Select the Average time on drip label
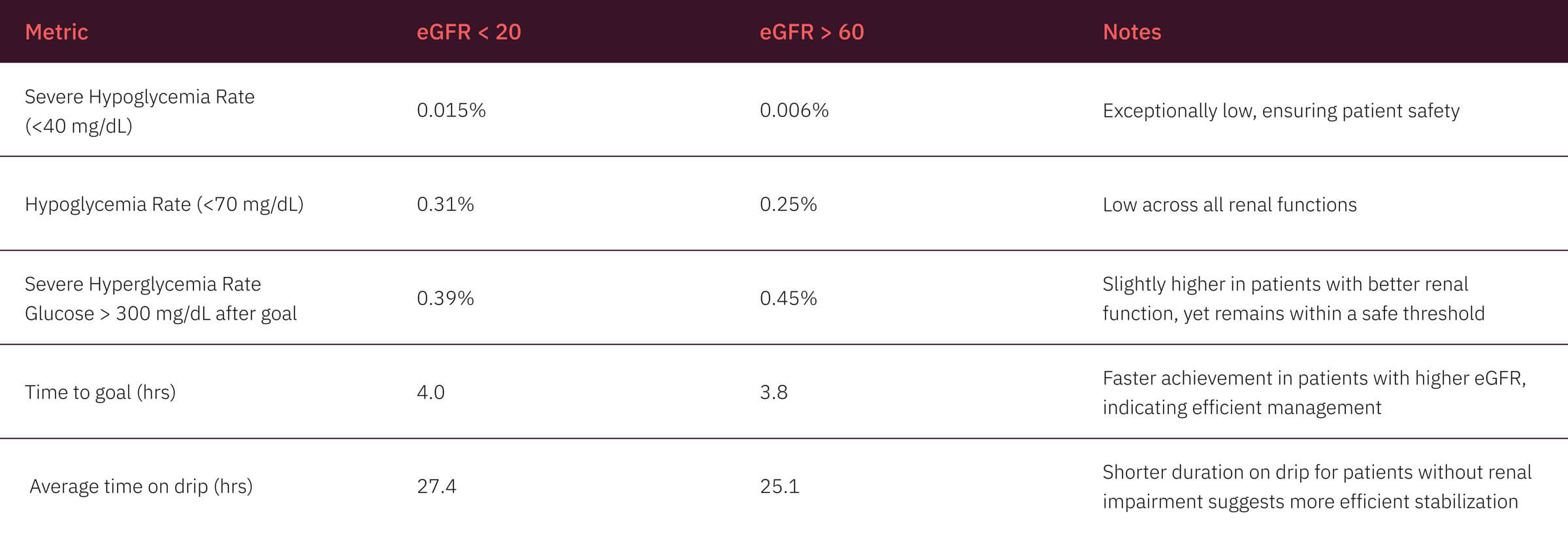Viewport: 1568px width, 533px height. [x=140, y=487]
